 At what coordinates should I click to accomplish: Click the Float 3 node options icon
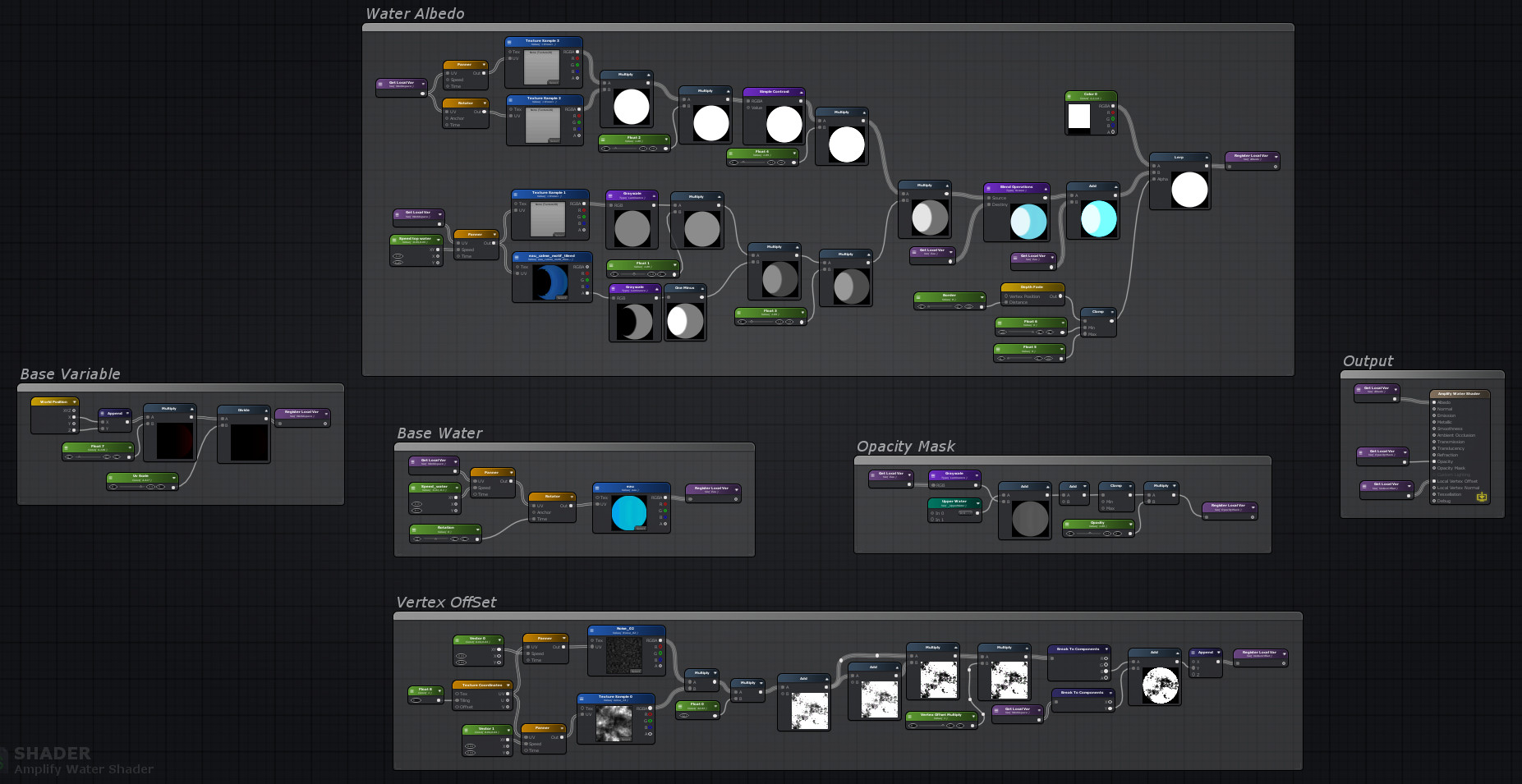point(739,313)
